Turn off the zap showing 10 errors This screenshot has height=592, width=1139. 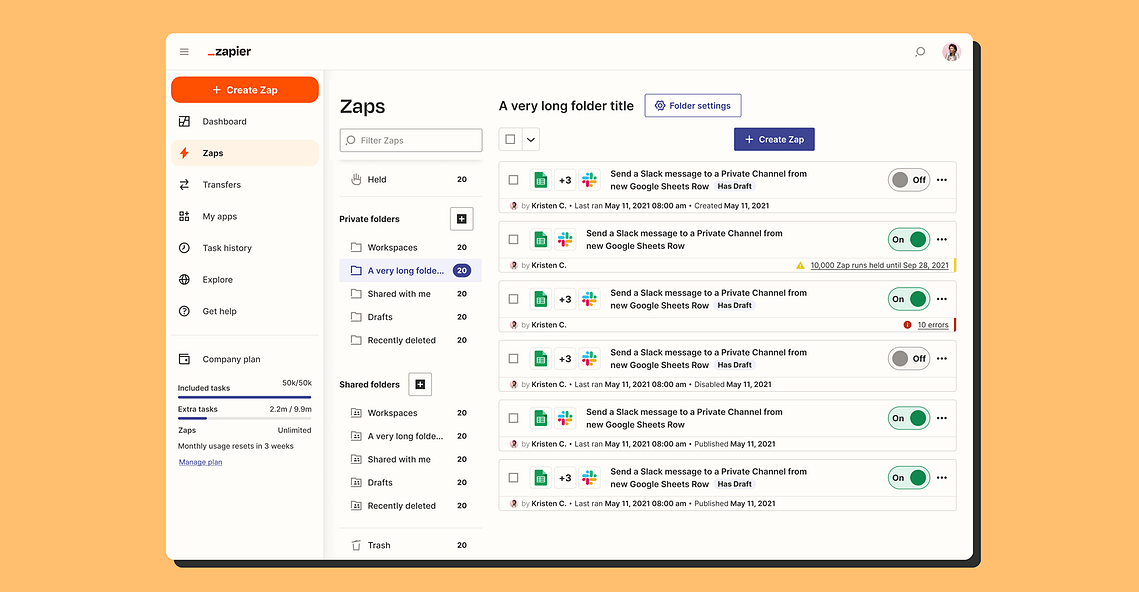[x=909, y=299]
